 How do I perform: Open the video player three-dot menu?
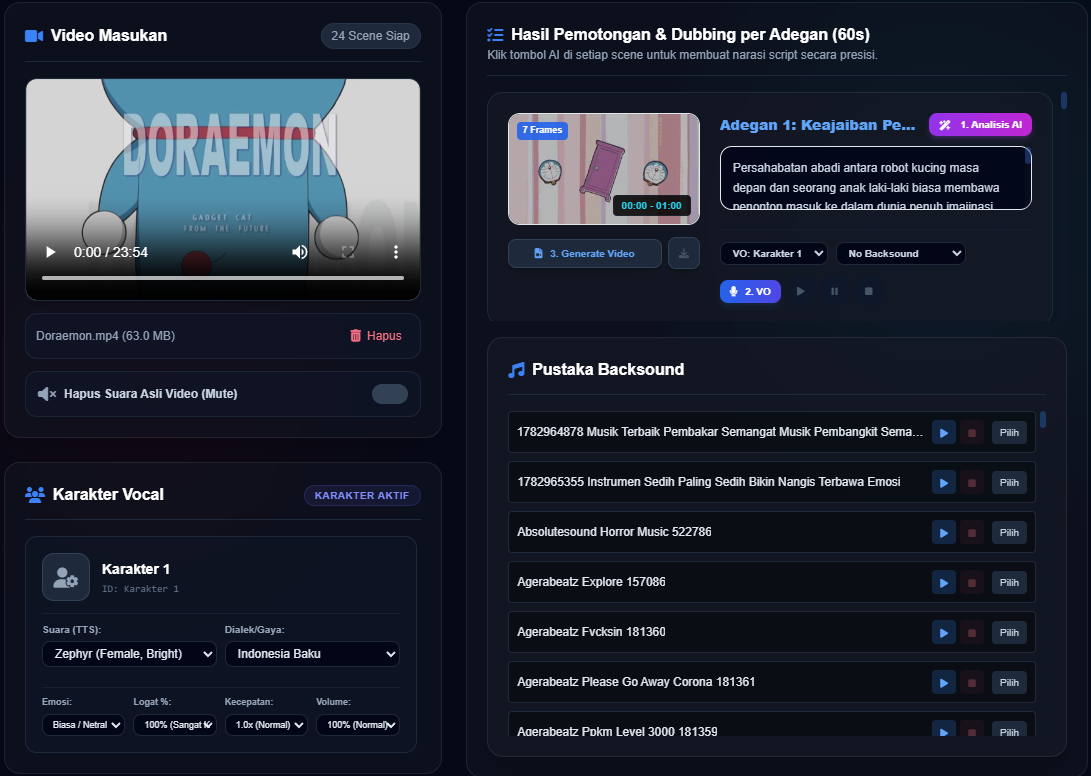click(396, 252)
